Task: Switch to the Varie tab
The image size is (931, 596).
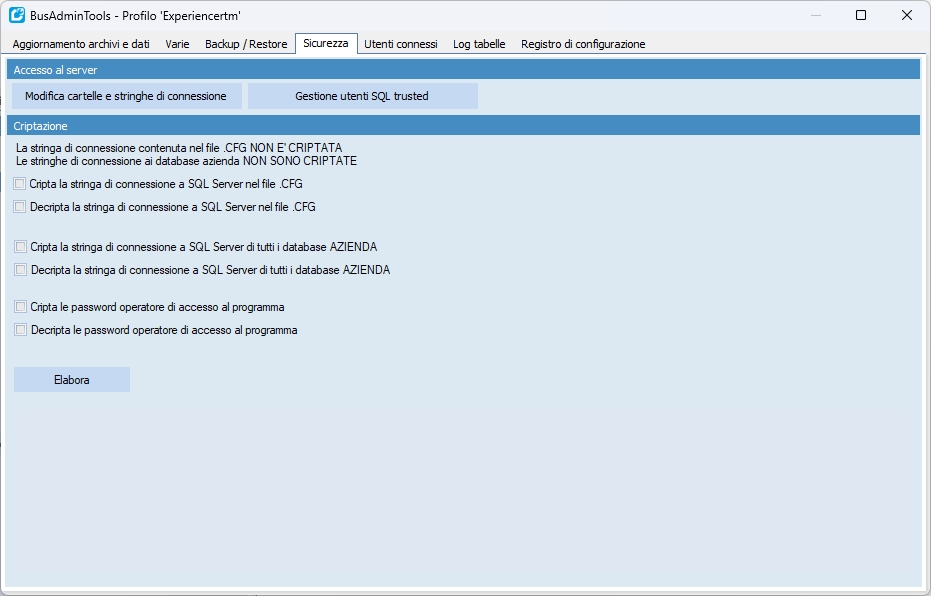Action: pyautogui.click(x=178, y=44)
